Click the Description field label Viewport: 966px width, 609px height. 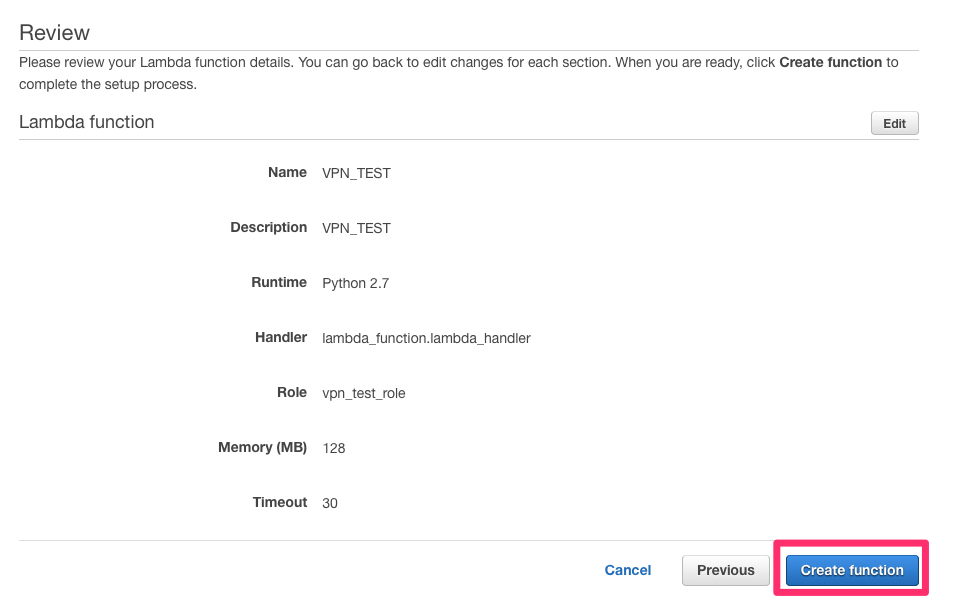pos(268,227)
